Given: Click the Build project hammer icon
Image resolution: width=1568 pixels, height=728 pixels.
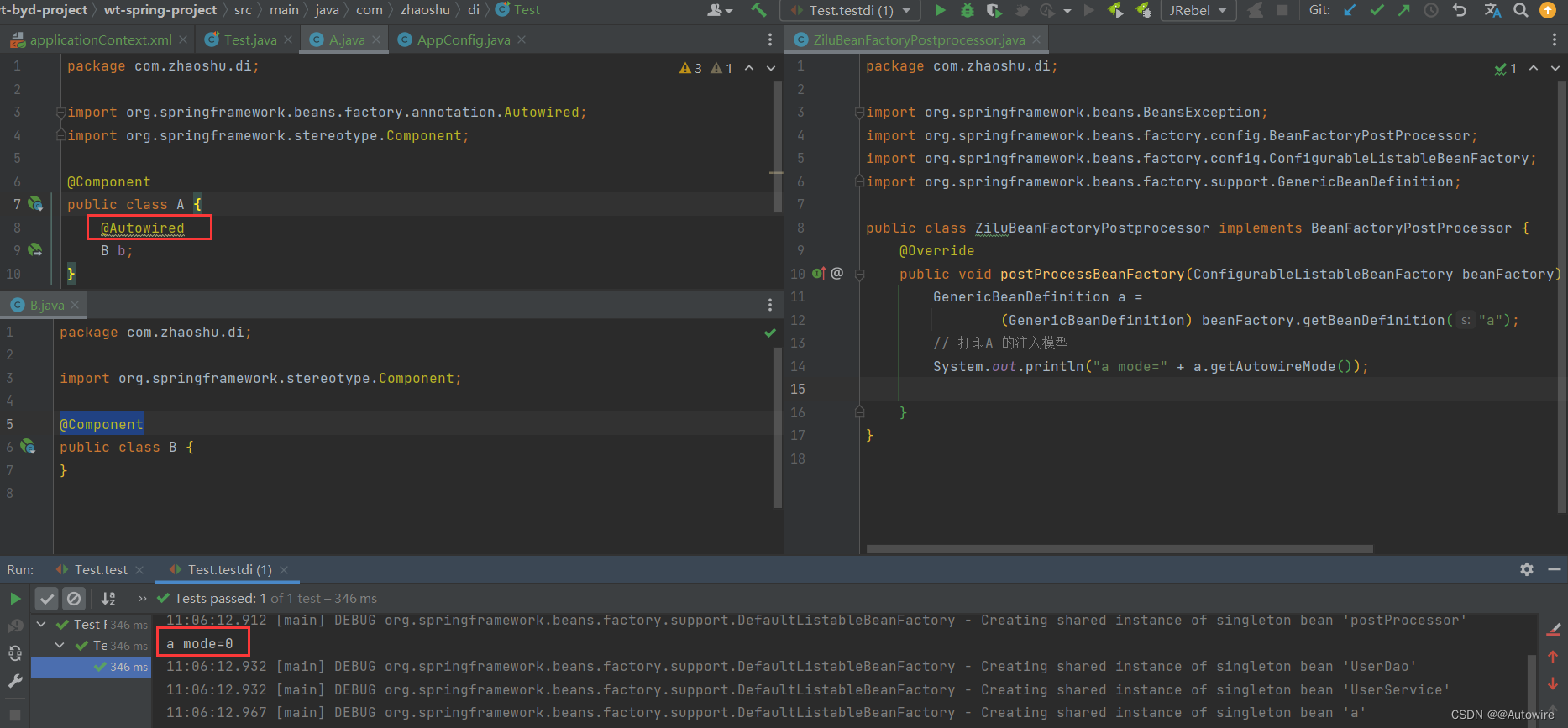Looking at the screenshot, I should [759, 10].
